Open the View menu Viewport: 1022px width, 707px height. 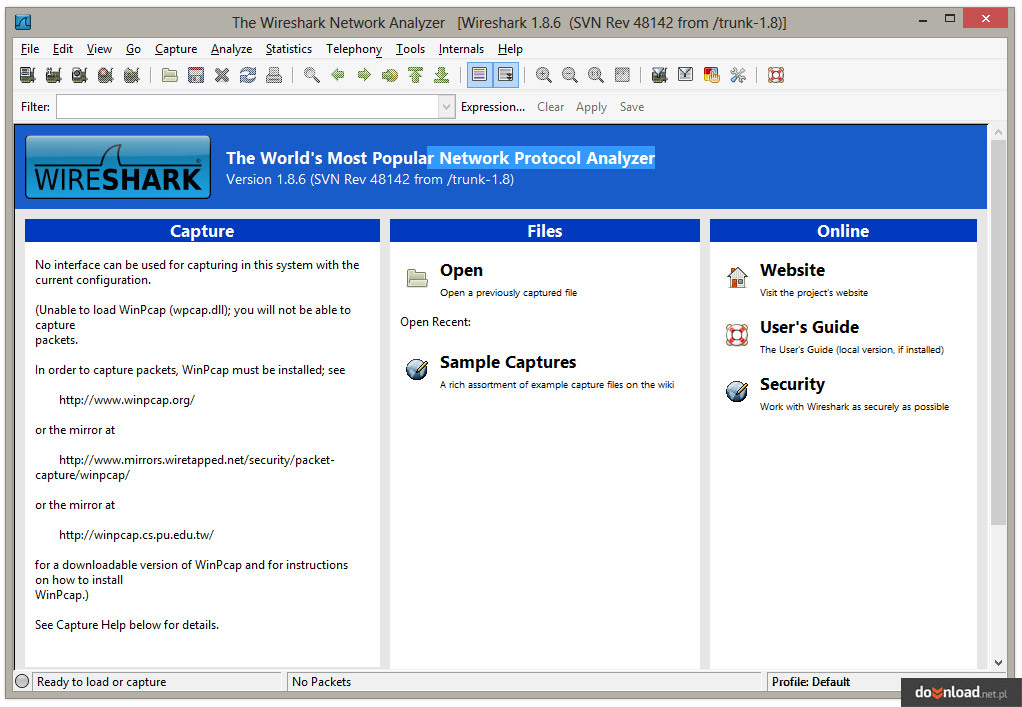pos(99,49)
